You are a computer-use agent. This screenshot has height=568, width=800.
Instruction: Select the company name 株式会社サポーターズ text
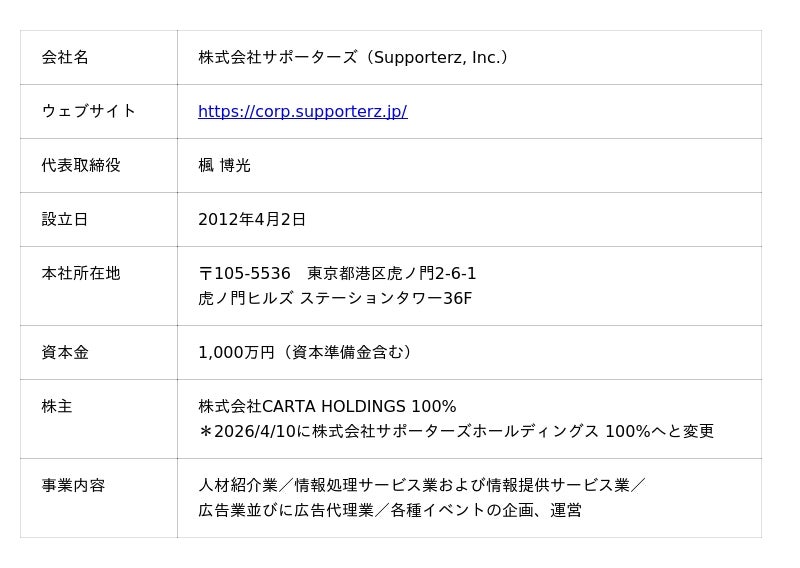(x=277, y=57)
